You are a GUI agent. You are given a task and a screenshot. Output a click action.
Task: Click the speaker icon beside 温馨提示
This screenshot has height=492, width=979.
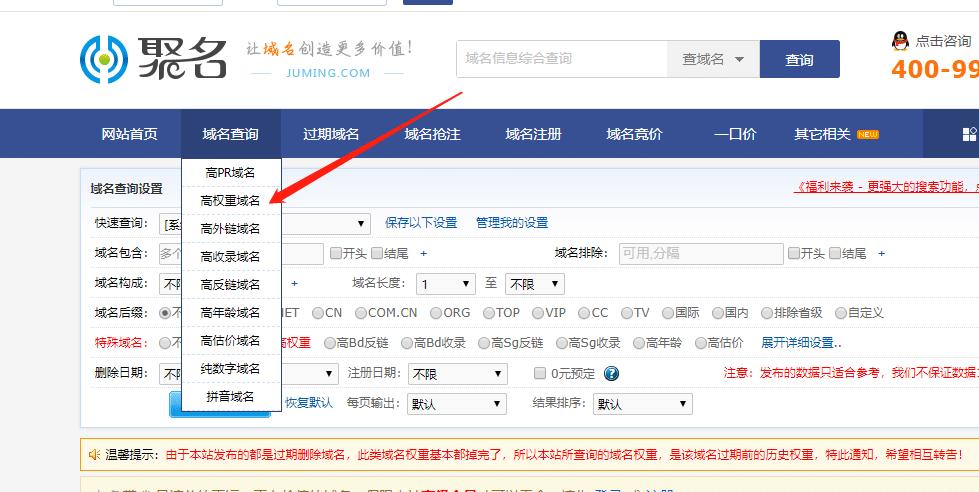[94, 455]
